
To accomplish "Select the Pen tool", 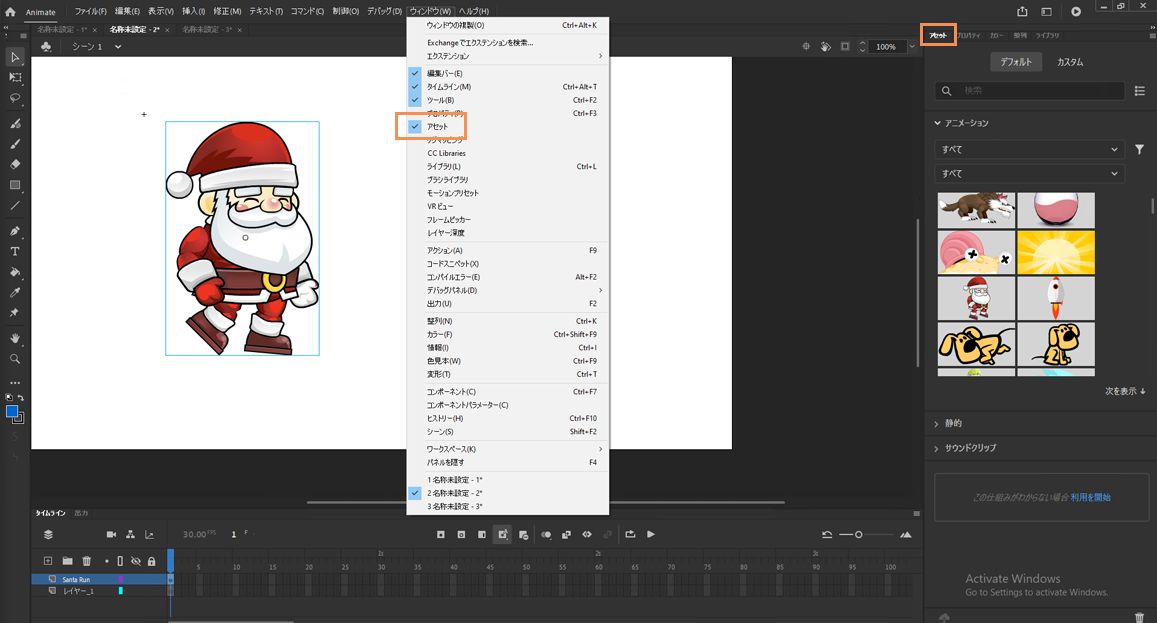I will [15, 230].
